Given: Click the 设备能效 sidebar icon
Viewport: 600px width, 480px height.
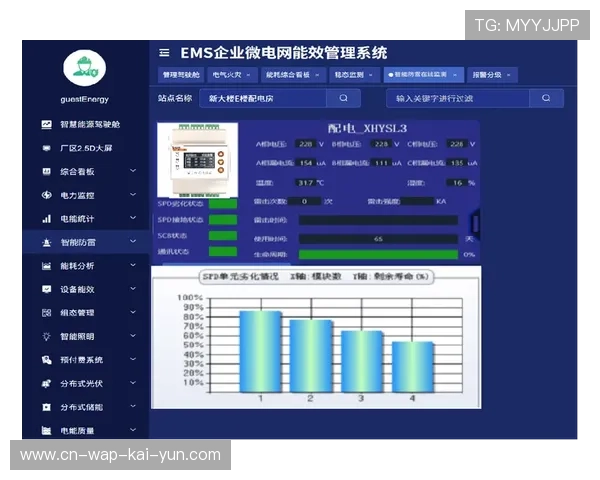Looking at the screenshot, I should [x=46, y=289].
